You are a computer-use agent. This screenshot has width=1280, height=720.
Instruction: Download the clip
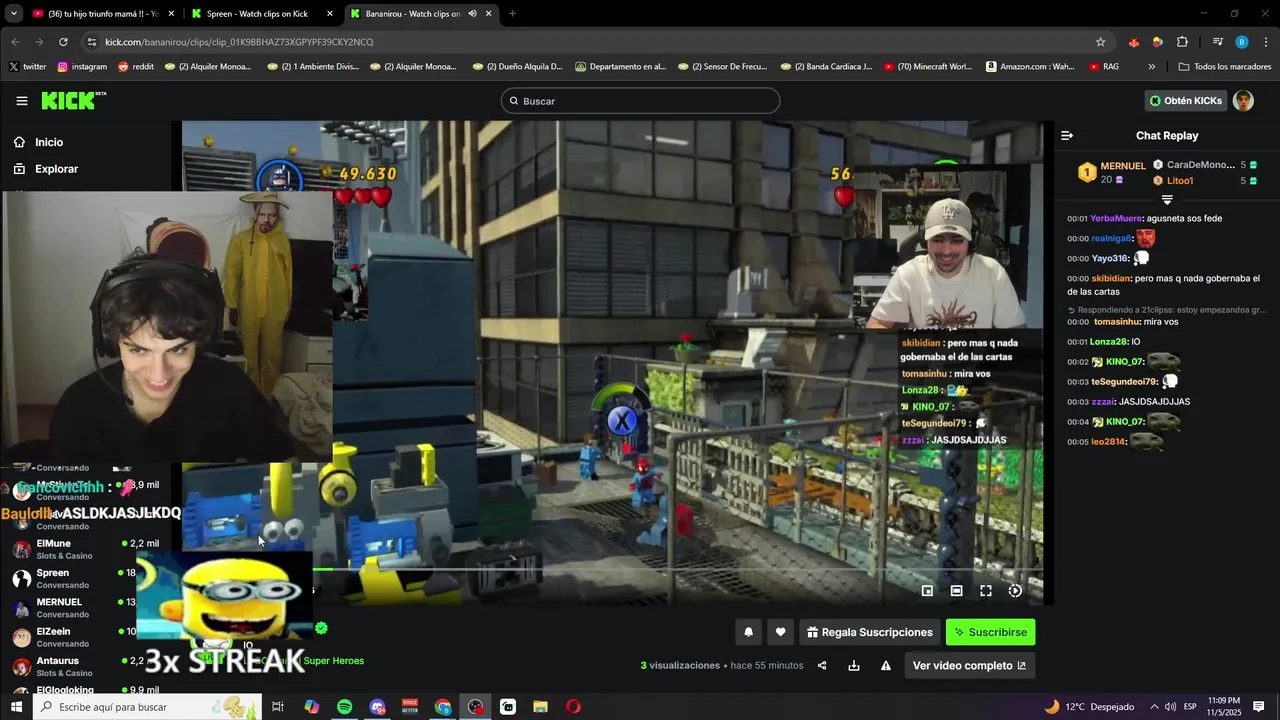(x=854, y=666)
